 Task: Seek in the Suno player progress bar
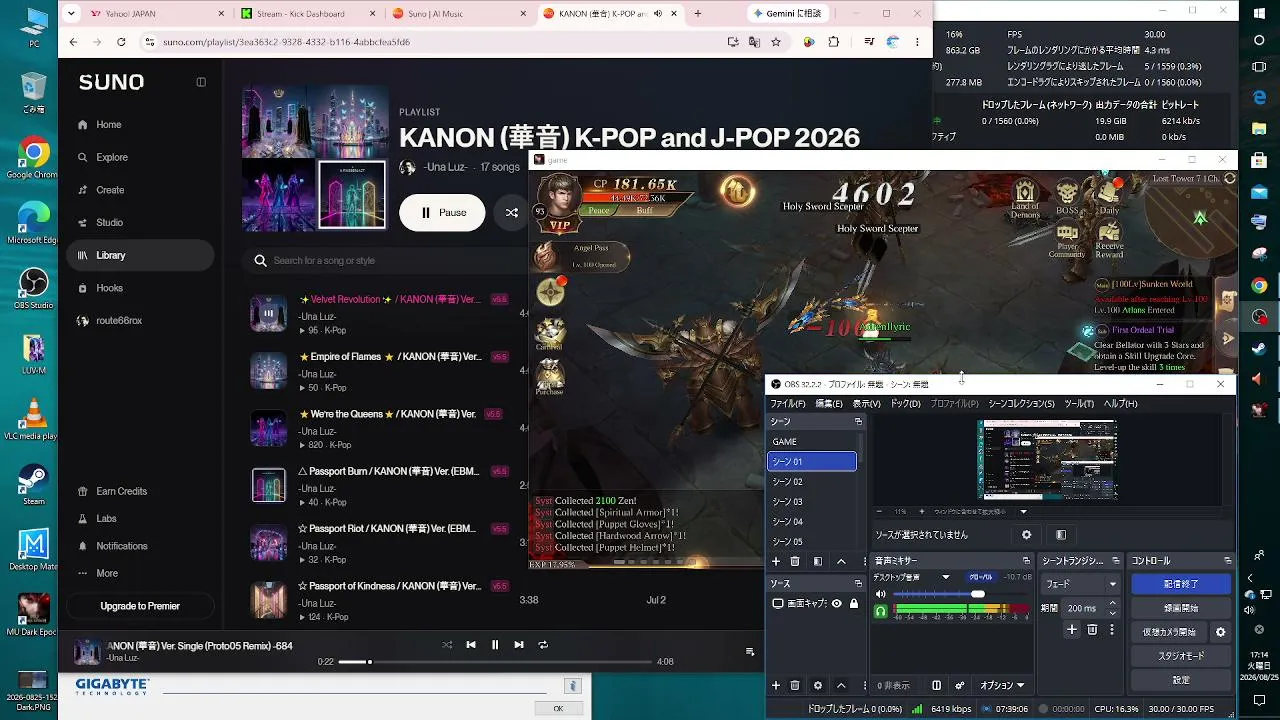tap(495, 662)
